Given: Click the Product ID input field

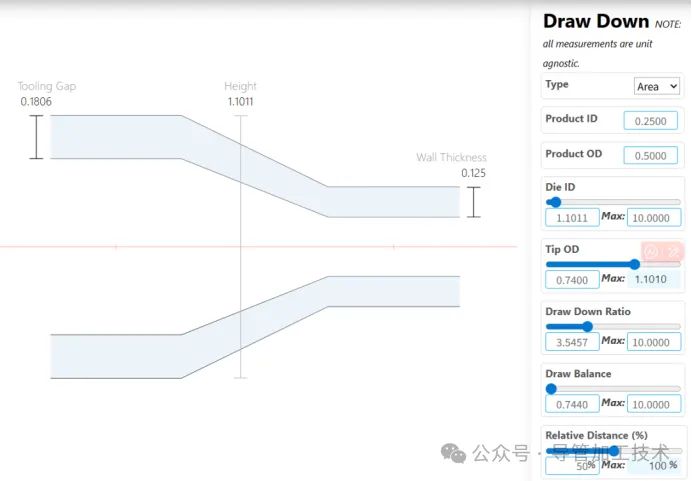Looking at the screenshot, I should tap(650, 121).
